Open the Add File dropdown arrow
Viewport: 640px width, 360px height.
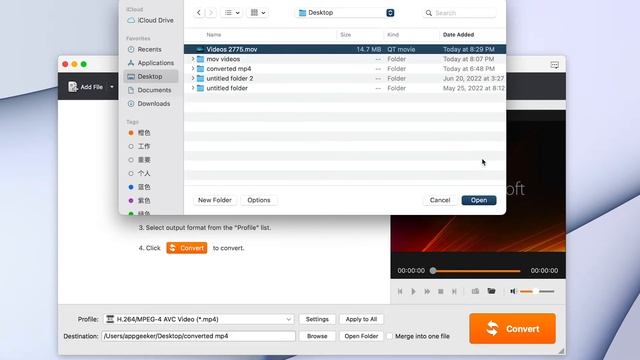112,87
